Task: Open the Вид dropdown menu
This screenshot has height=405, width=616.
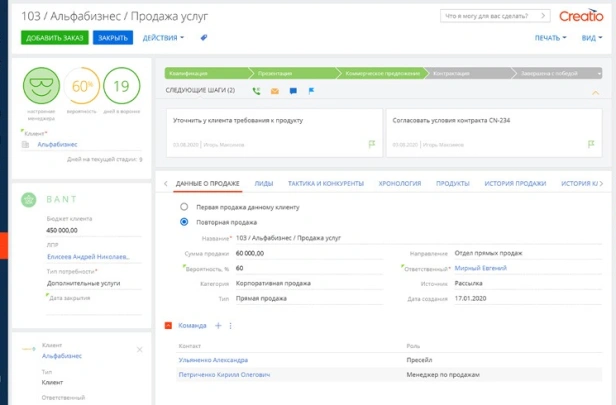Action: point(591,37)
